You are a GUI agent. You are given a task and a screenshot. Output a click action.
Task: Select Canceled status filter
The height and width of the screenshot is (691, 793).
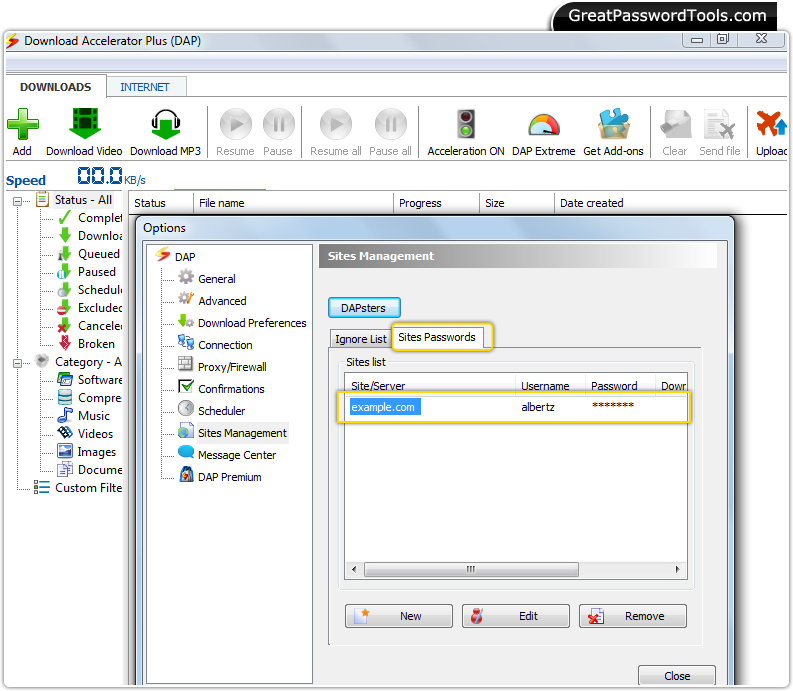point(90,326)
